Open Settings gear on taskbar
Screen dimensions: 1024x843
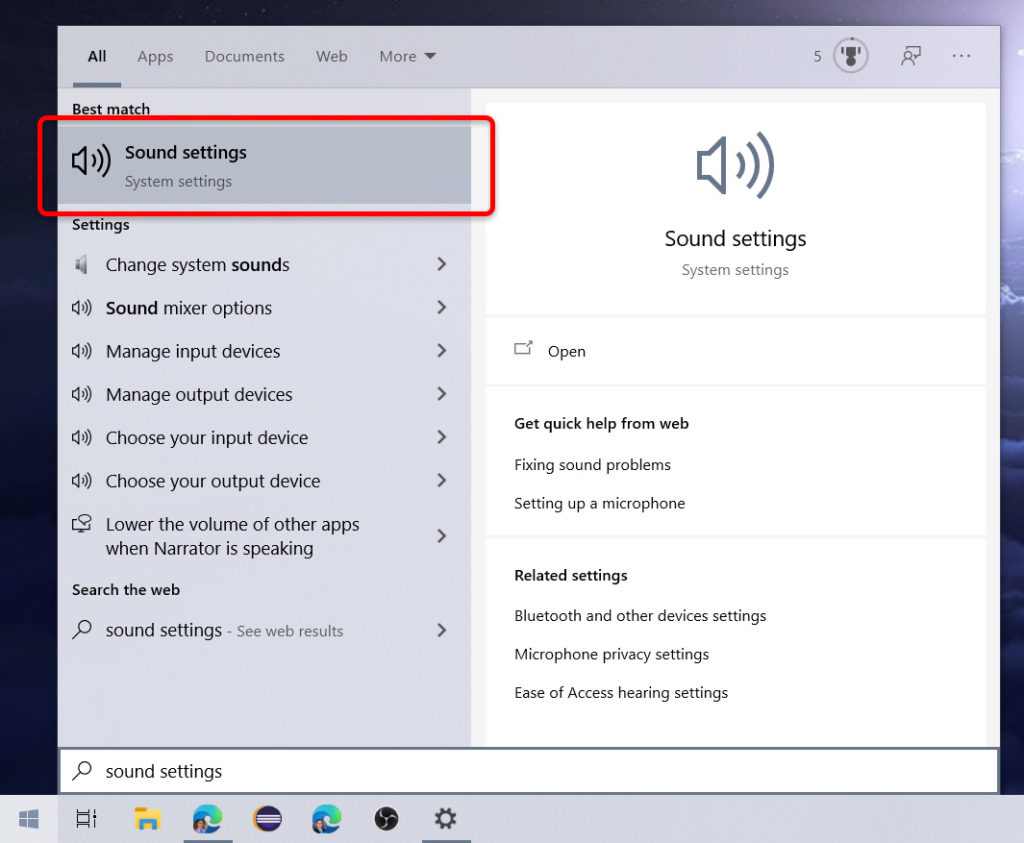click(446, 819)
